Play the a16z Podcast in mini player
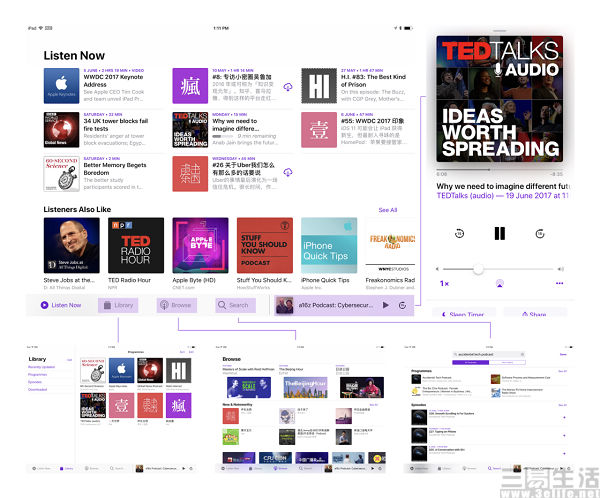The width and height of the screenshot is (600, 498). coord(386,305)
